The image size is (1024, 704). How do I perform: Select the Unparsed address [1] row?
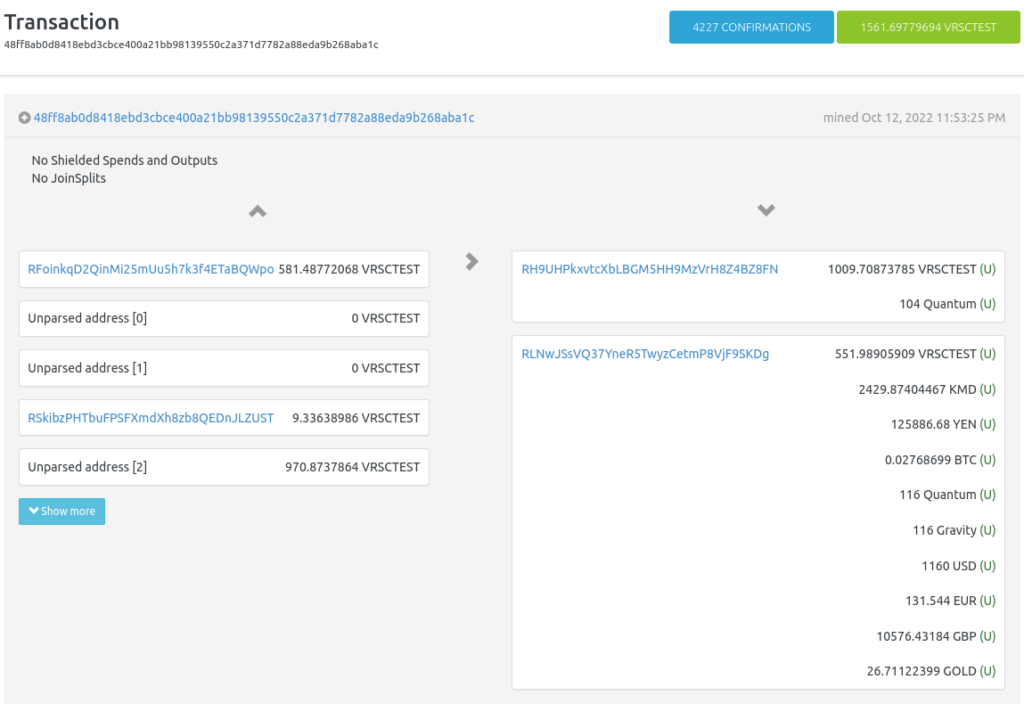point(224,368)
